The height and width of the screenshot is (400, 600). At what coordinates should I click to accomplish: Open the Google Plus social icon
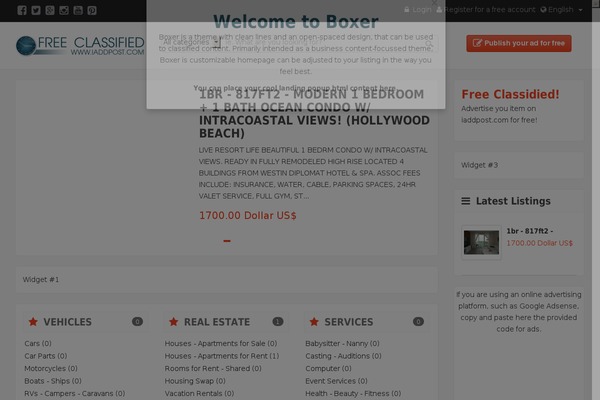(x=50, y=10)
